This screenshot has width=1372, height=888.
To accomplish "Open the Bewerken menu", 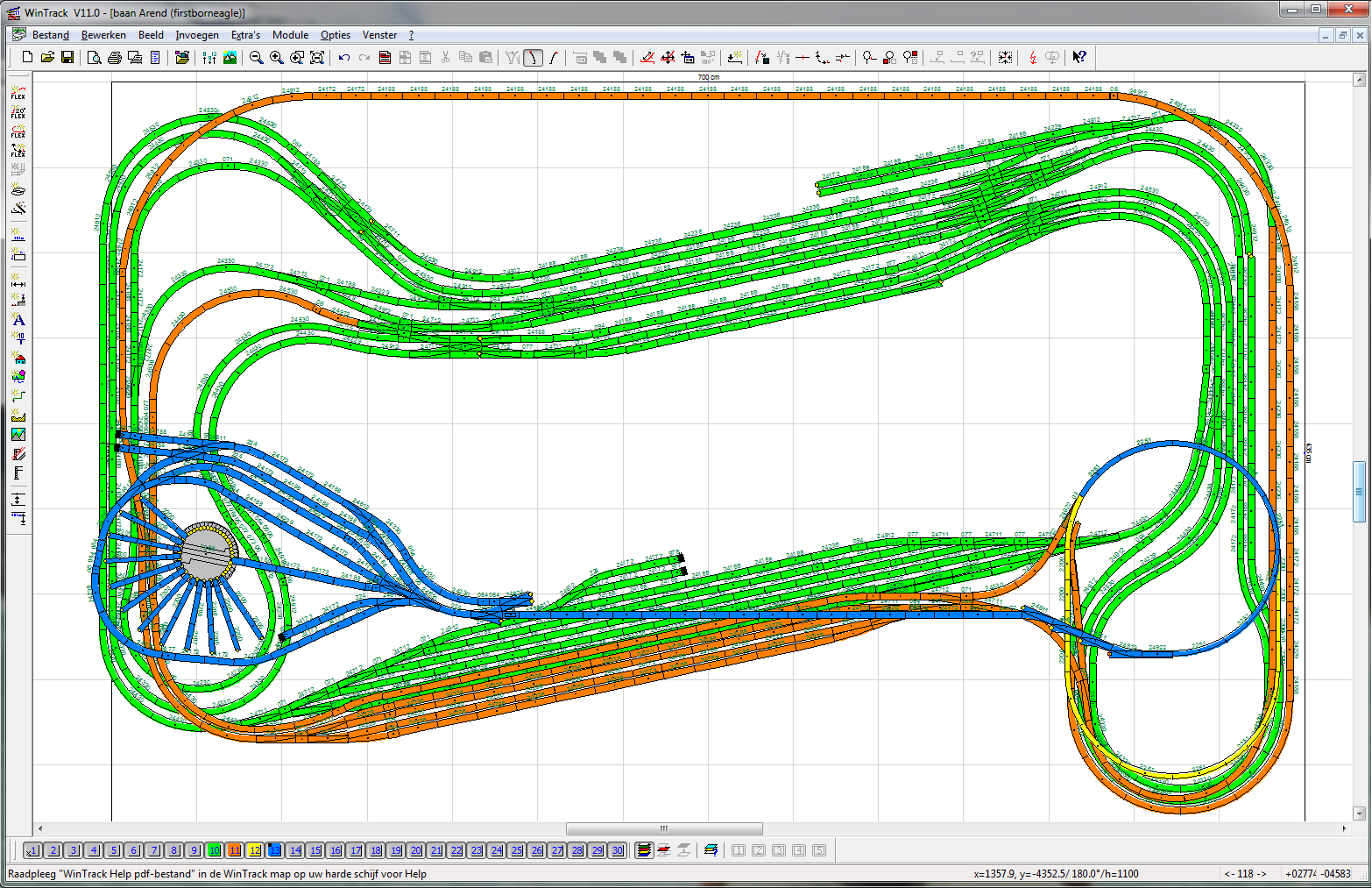I will point(103,35).
